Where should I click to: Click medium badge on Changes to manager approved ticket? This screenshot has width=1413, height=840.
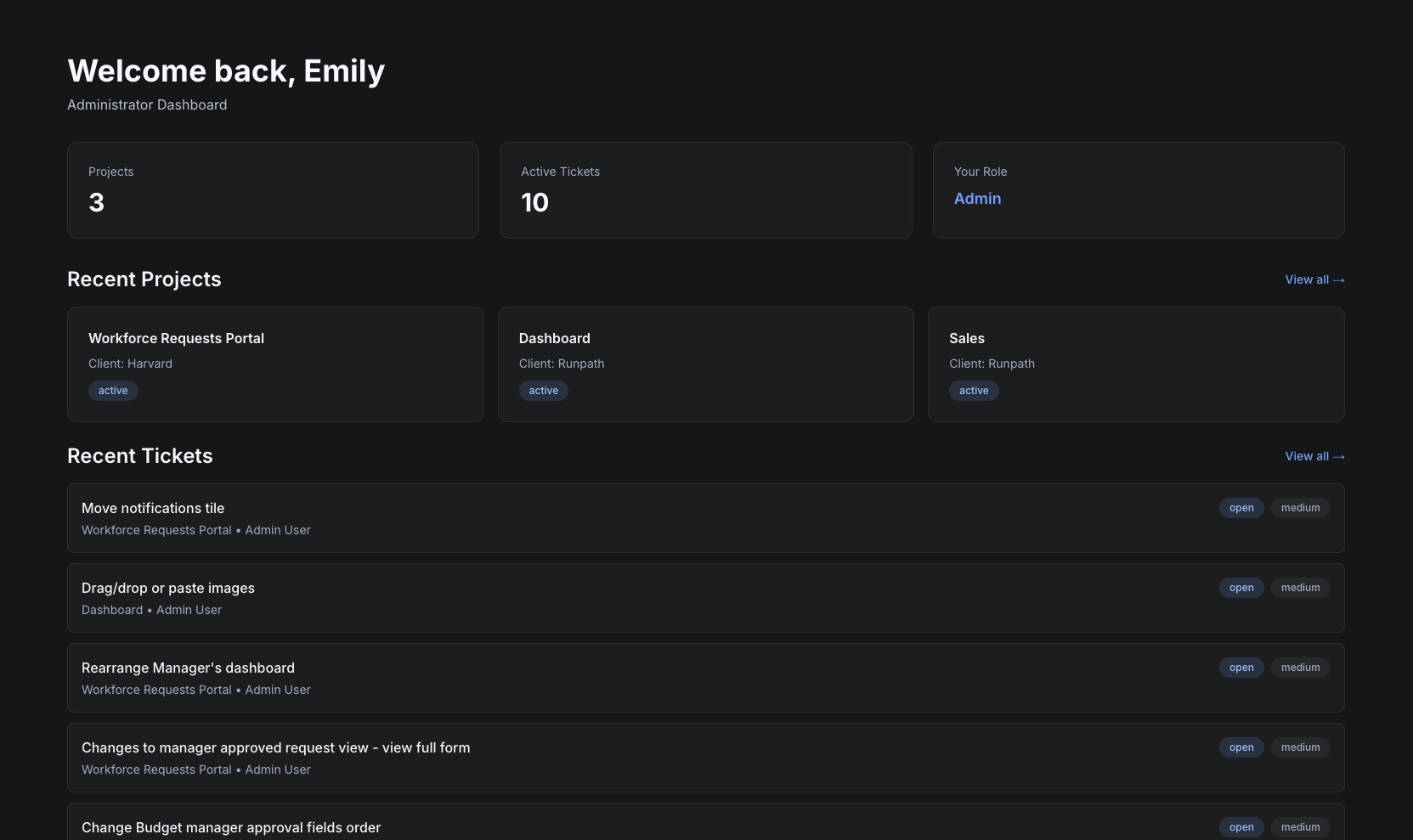(1301, 747)
